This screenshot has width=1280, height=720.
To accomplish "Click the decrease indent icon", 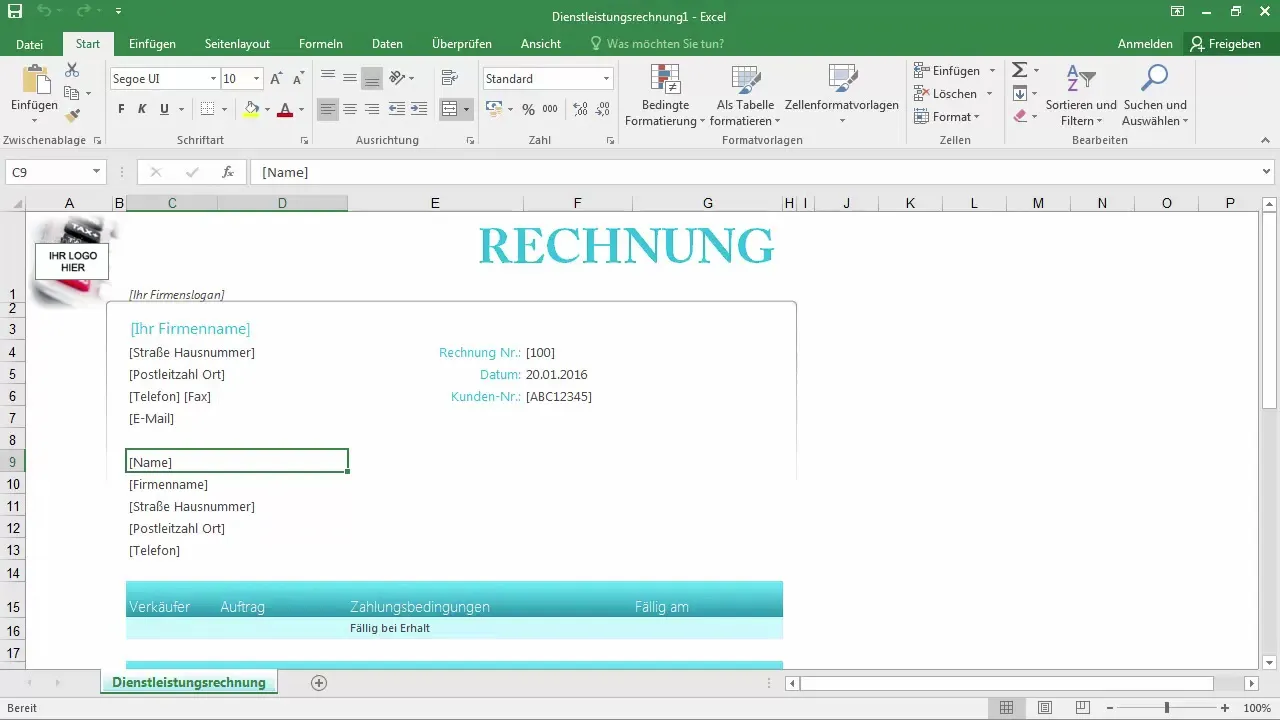I will click(x=397, y=109).
